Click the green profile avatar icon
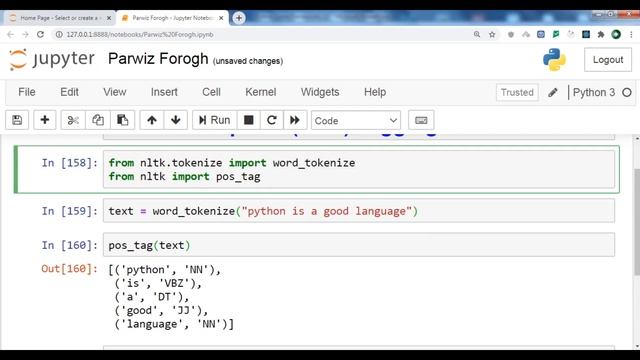640x360 pixels. click(616, 35)
